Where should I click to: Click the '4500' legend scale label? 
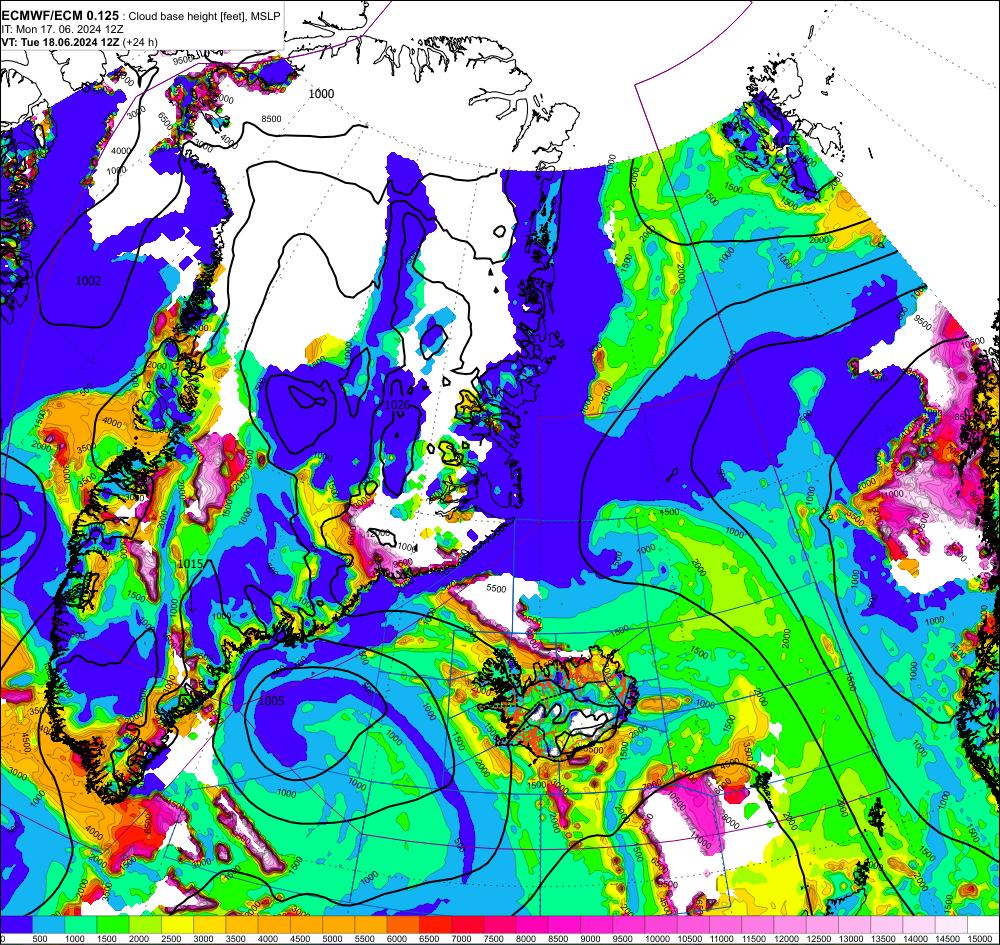pos(300,939)
